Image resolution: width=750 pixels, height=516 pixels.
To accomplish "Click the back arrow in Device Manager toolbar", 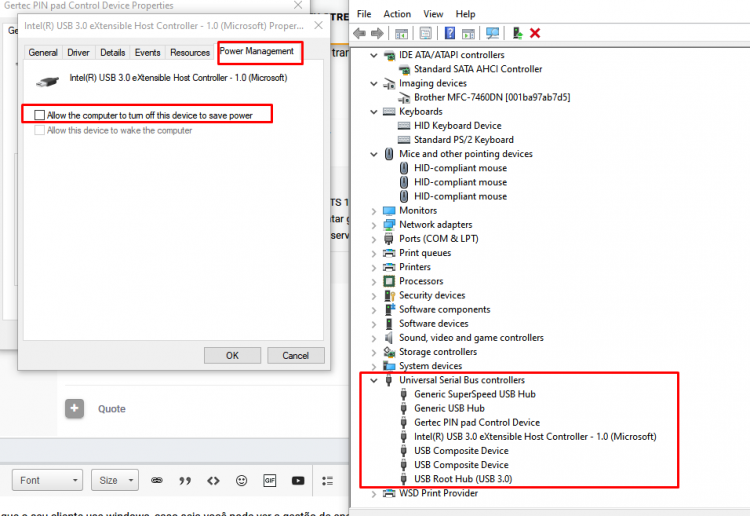I will [x=359, y=33].
